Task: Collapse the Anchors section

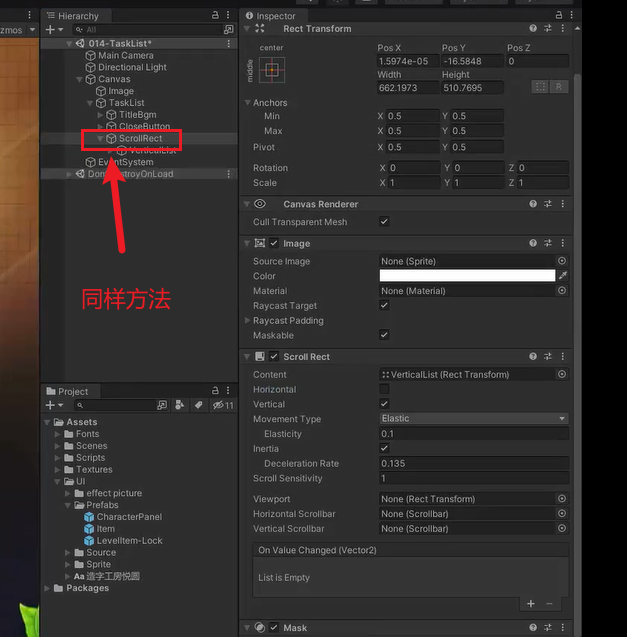Action: coord(248,102)
